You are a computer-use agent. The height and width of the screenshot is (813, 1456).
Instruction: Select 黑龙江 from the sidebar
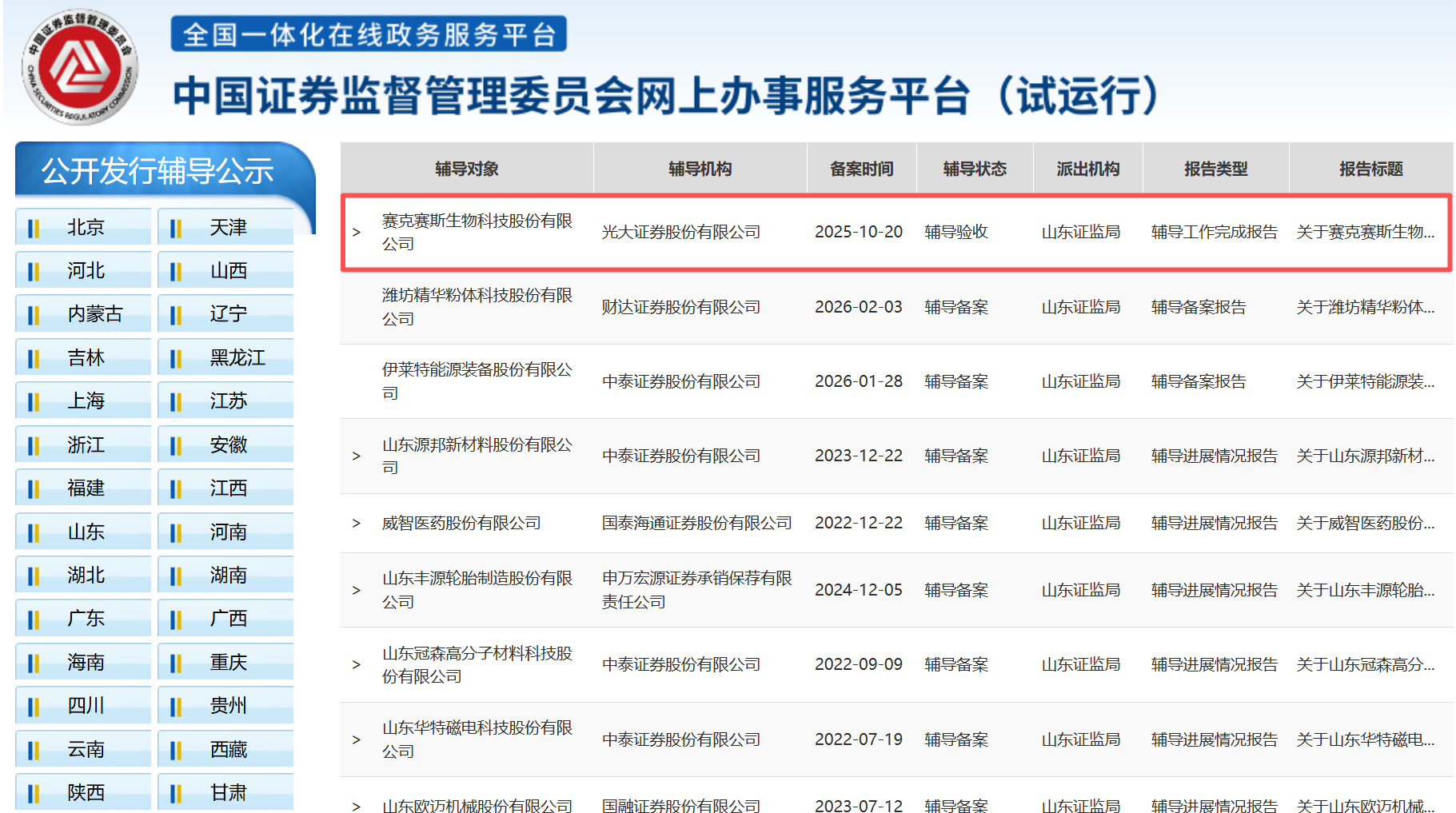237,358
